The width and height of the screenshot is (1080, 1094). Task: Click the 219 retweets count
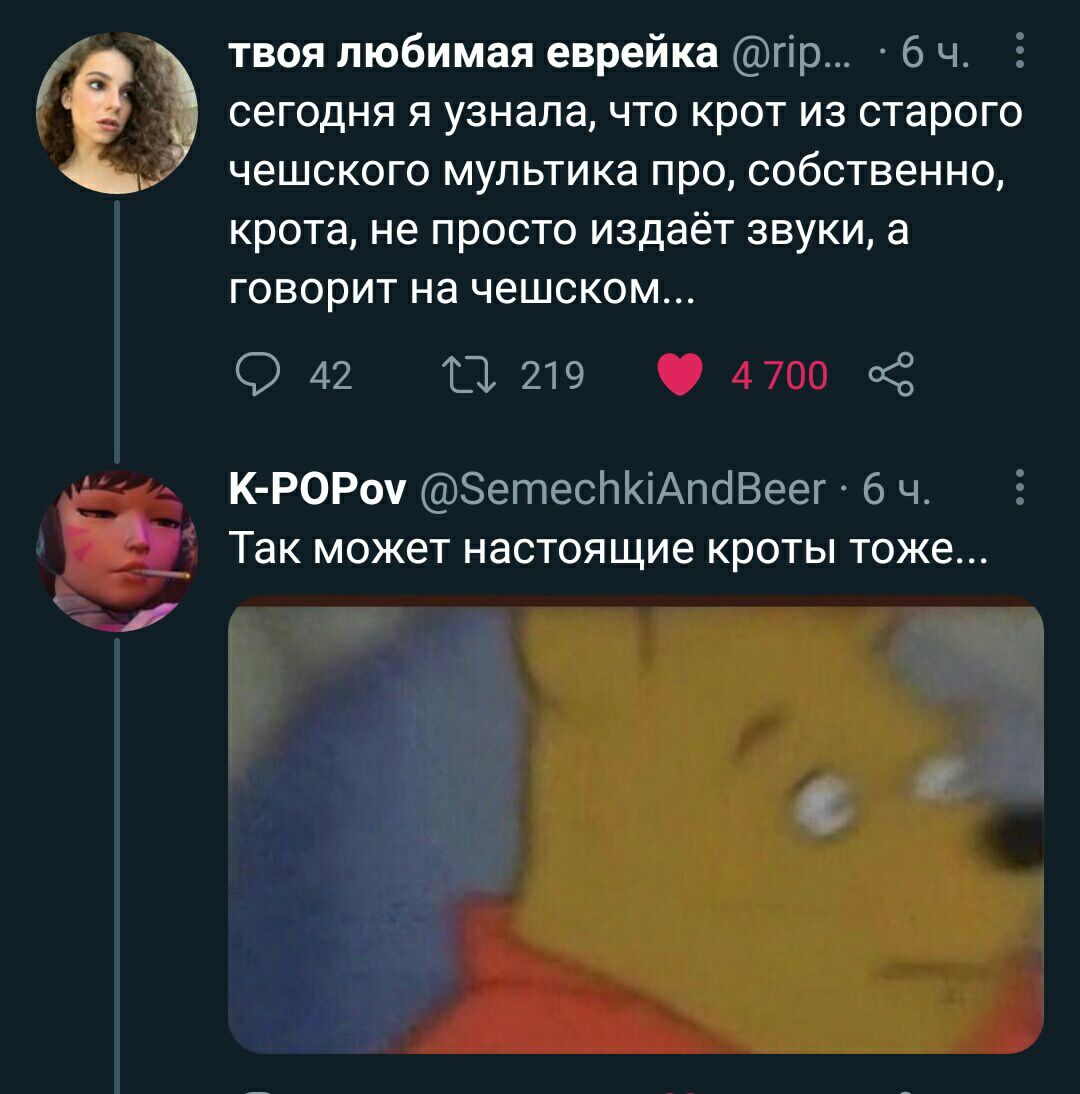[553, 375]
